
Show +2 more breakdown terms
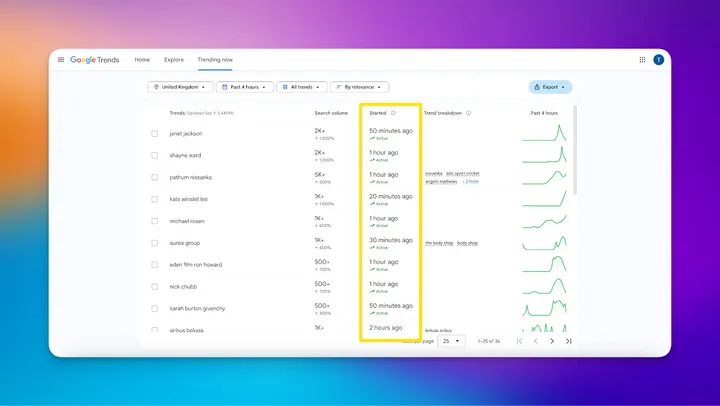point(471,181)
